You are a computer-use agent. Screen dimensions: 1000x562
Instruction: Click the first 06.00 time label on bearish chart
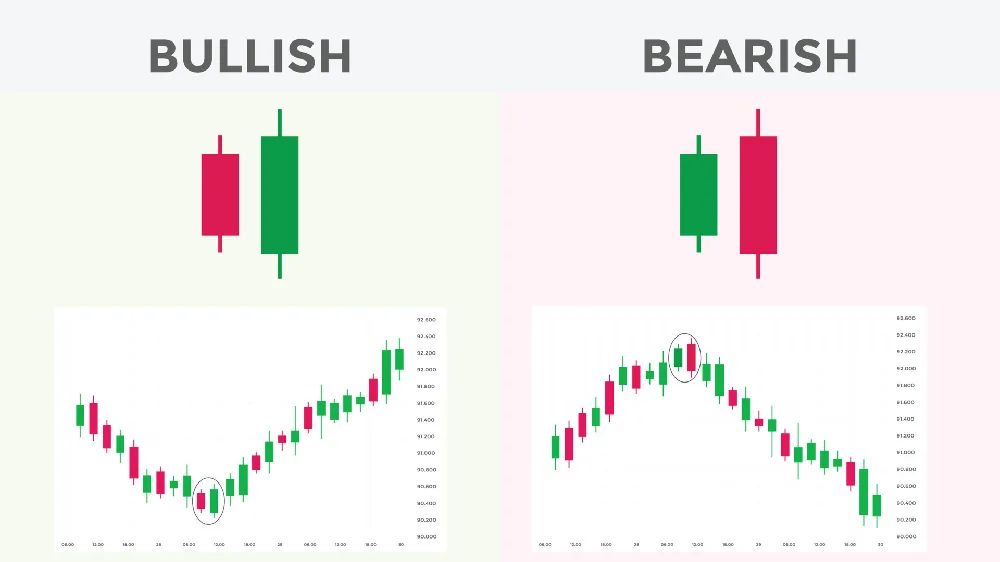(545, 545)
